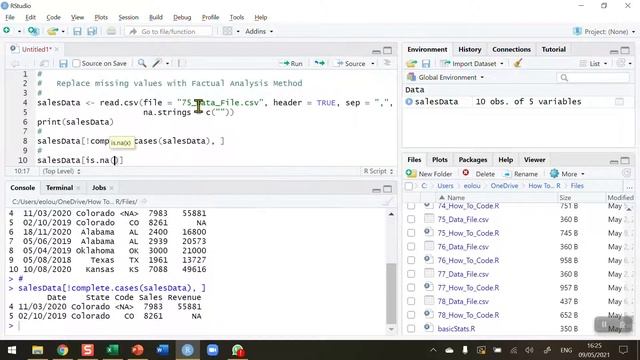Viewport: 640px width, 360px height.
Task: Expand the salesData object blue arrow
Action: (x=409, y=102)
